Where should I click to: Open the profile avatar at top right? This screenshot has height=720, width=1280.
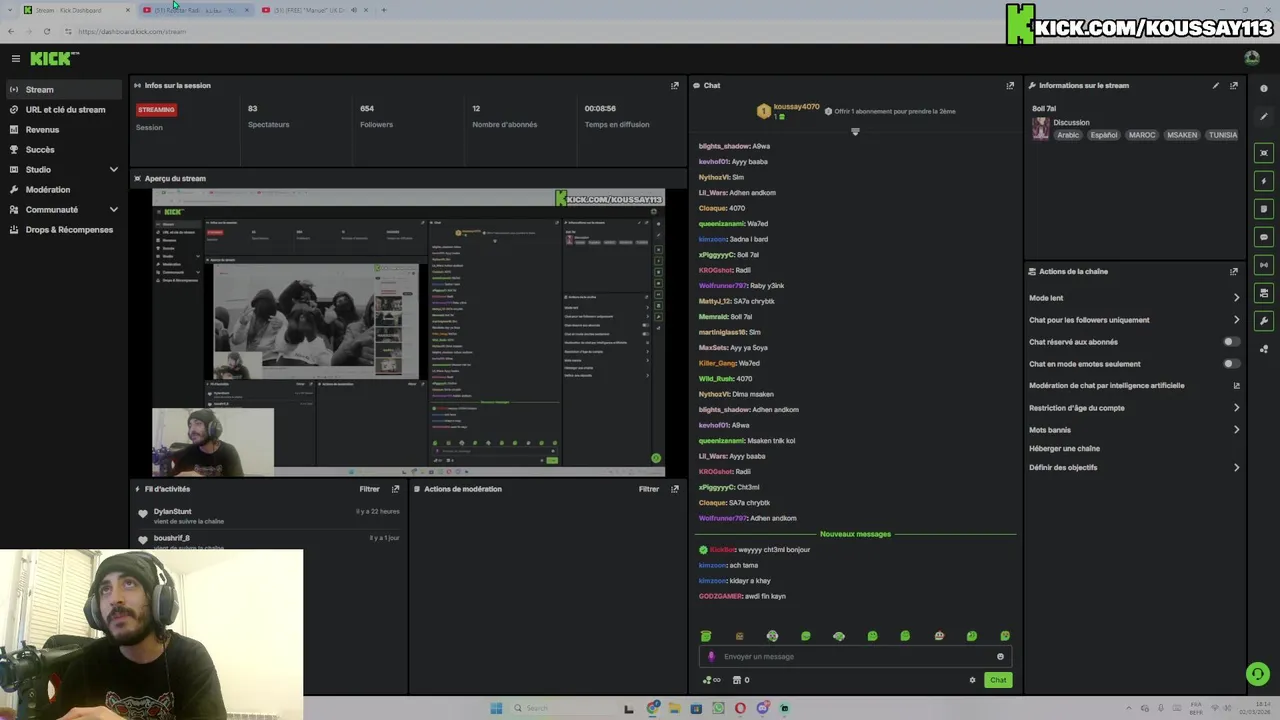[x=1252, y=58]
